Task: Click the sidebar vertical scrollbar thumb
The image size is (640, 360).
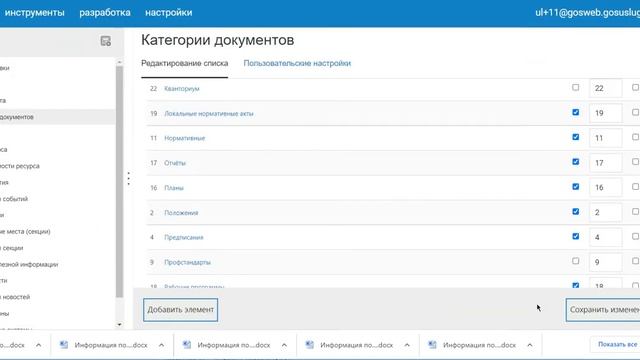Action: coord(119,182)
